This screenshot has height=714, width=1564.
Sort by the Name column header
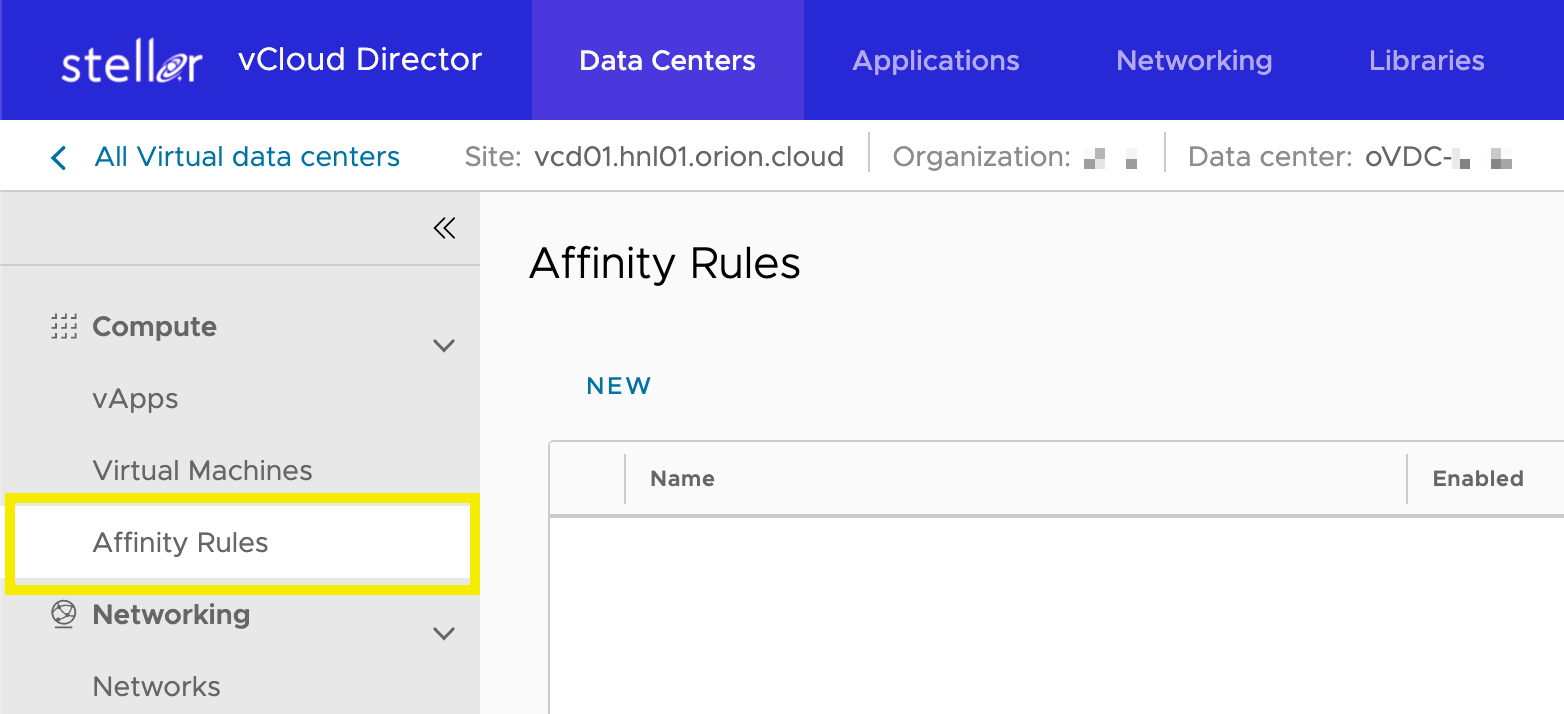pyautogui.click(x=682, y=479)
